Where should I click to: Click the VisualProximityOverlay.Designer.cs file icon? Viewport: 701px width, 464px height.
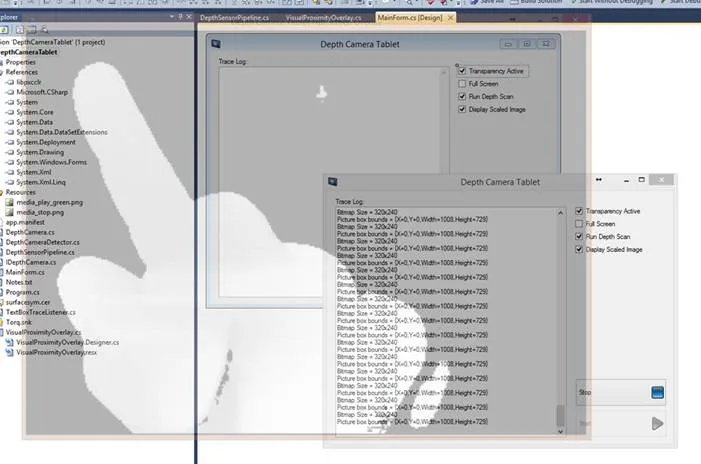pyautogui.click(x=9, y=342)
